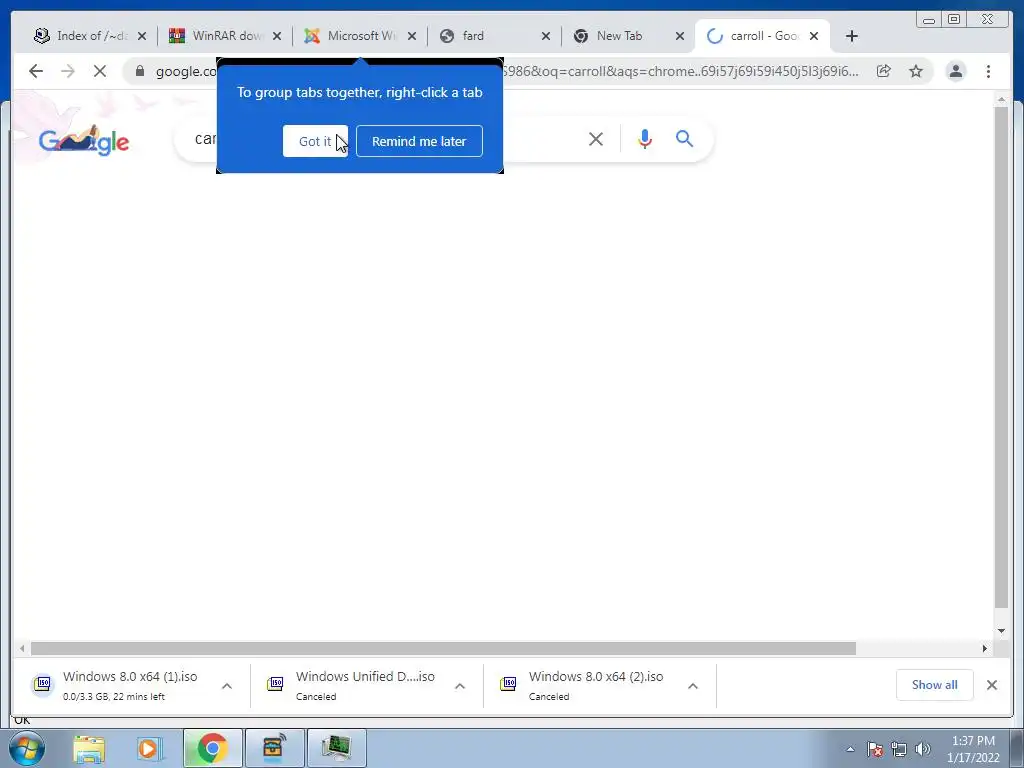Open the Chrome profile avatar

[x=956, y=71]
